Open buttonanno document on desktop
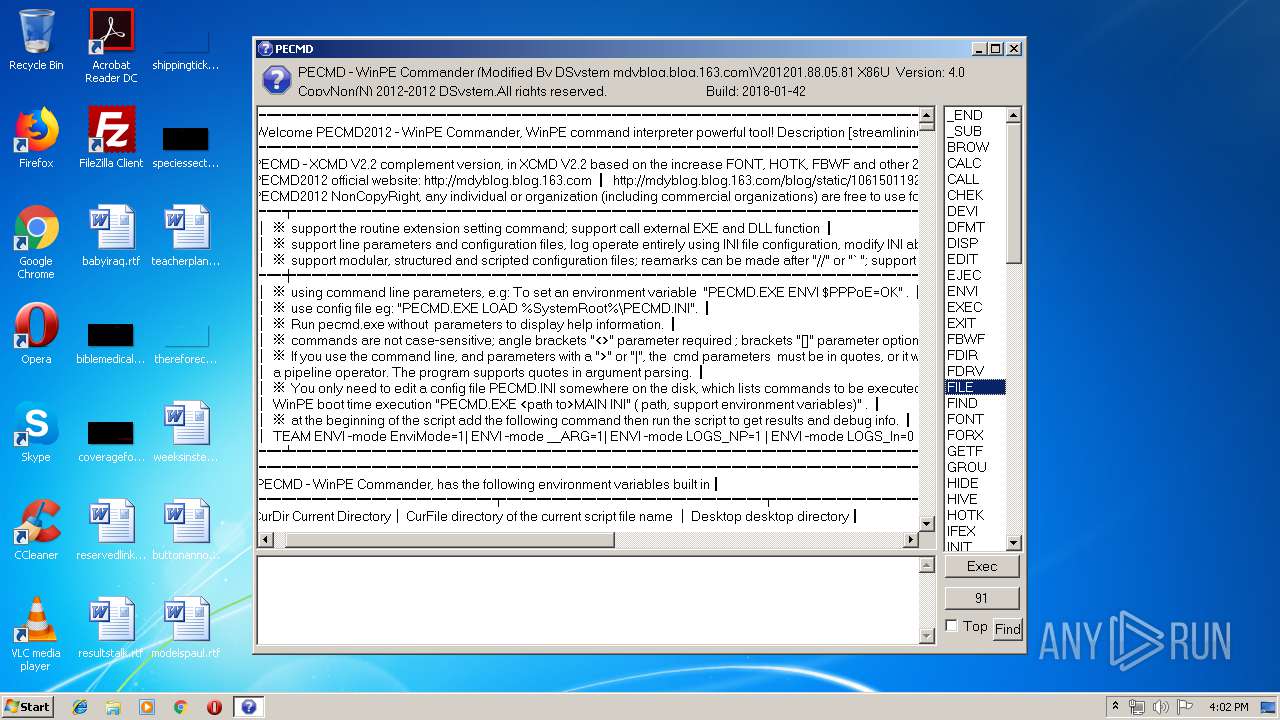The image size is (1280, 720). tap(186, 530)
